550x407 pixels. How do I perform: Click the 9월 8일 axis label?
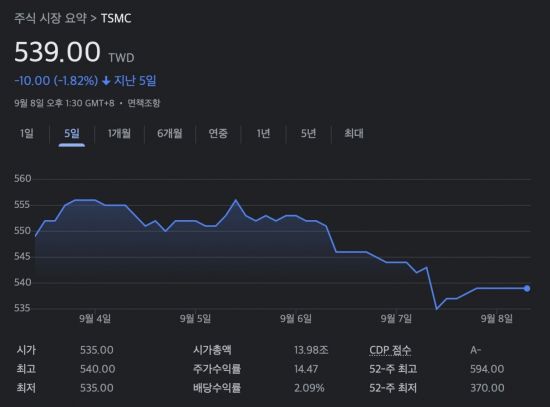pos(497,319)
